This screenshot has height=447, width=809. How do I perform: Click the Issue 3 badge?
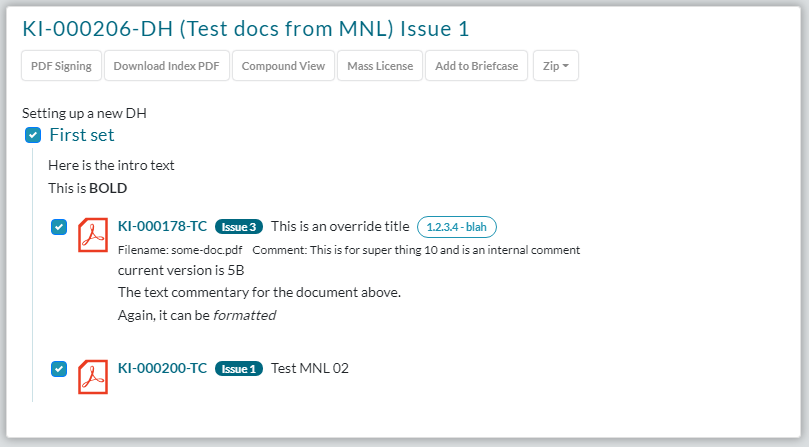[239, 227]
